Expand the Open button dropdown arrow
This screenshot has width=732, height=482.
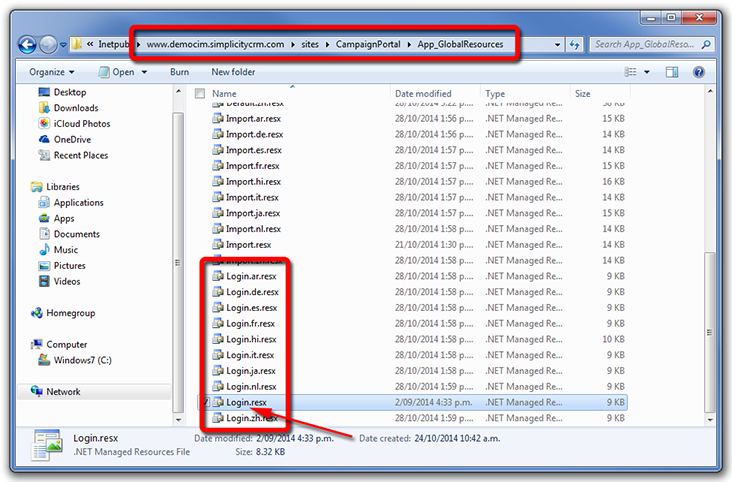click(x=144, y=72)
